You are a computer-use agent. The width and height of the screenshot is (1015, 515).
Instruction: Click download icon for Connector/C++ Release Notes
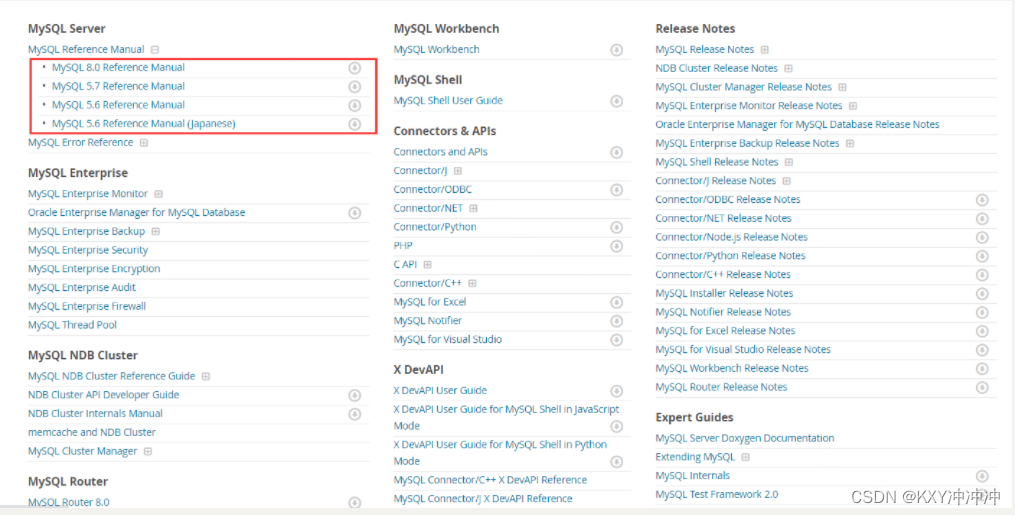pos(982,275)
